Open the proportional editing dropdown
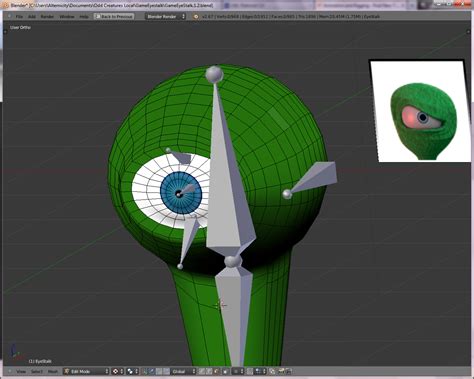This screenshot has height=379, width=474. pos(238,371)
